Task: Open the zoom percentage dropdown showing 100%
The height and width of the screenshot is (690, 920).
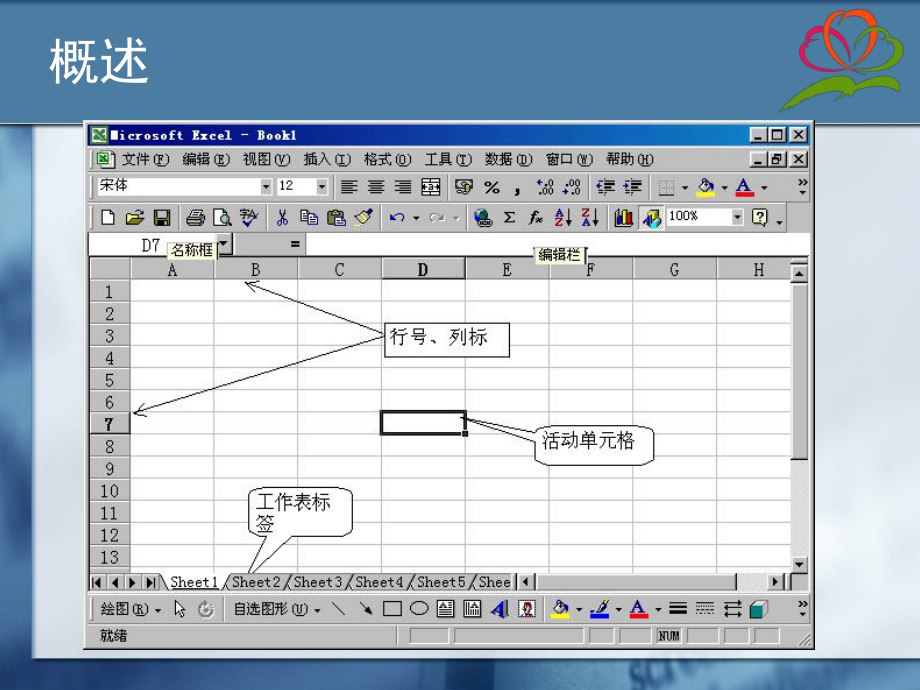Action: click(738, 217)
